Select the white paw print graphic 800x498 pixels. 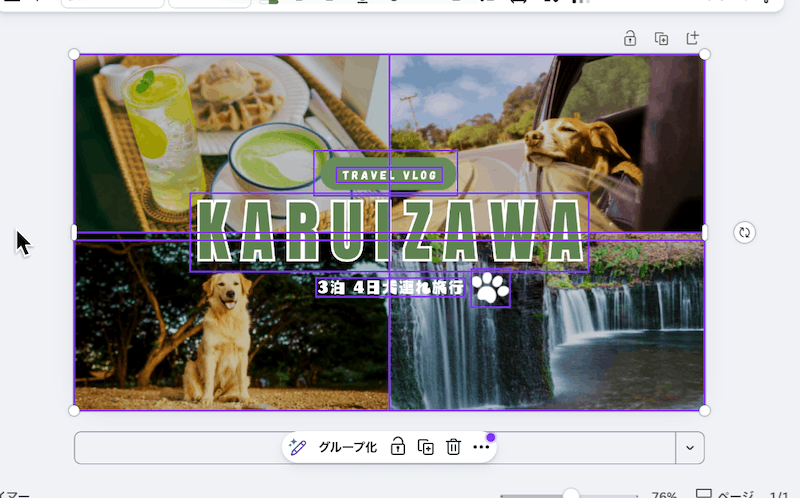490,288
